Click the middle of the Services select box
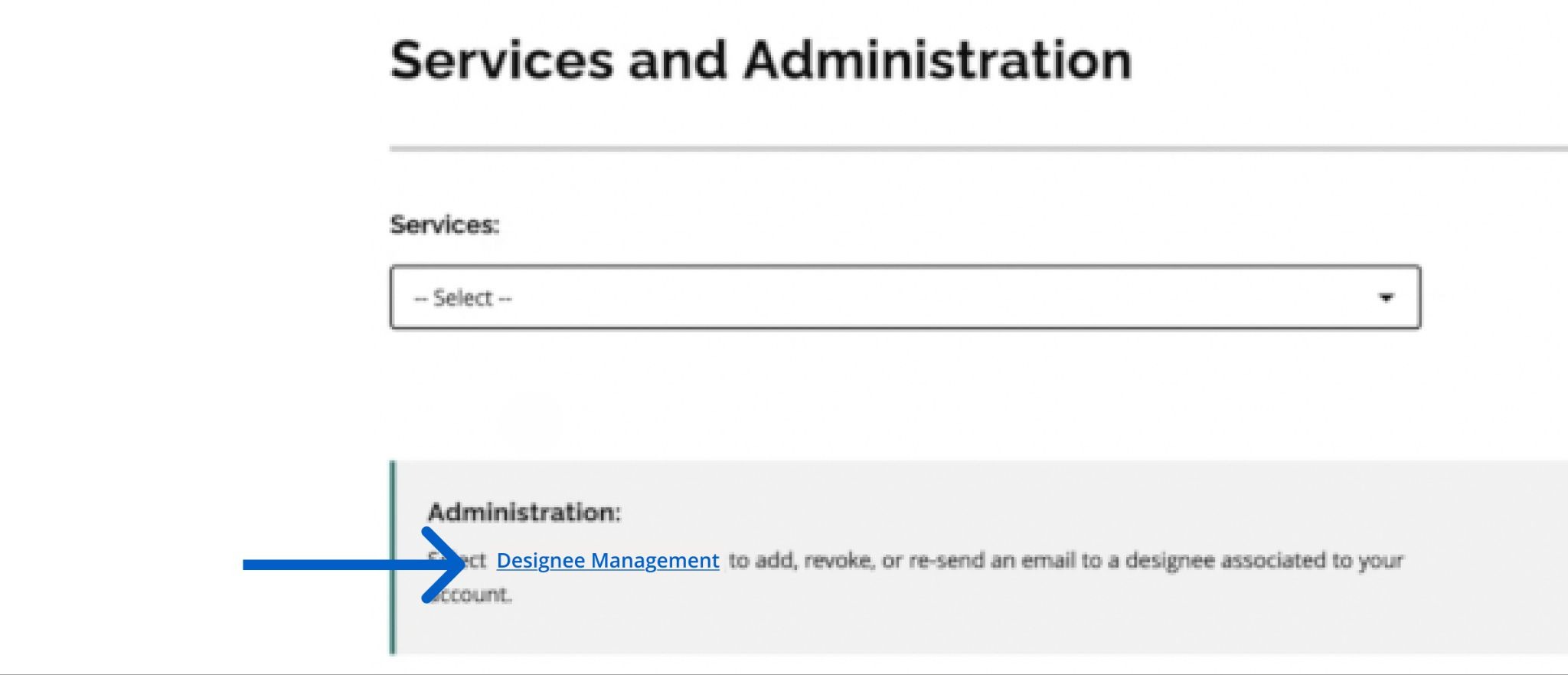This screenshot has width=1568, height=675. [905, 297]
